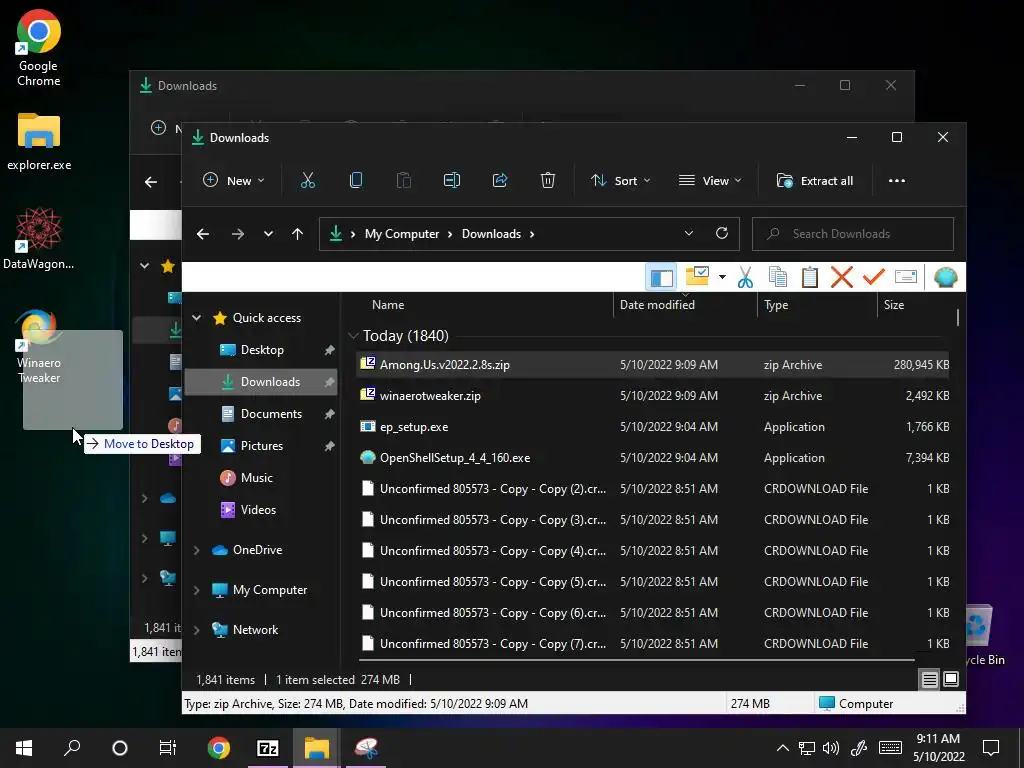Select Unconfirmed 805573 - Copy - Copy (5) file
Viewport: 1024px width, 768px height.
click(653, 582)
